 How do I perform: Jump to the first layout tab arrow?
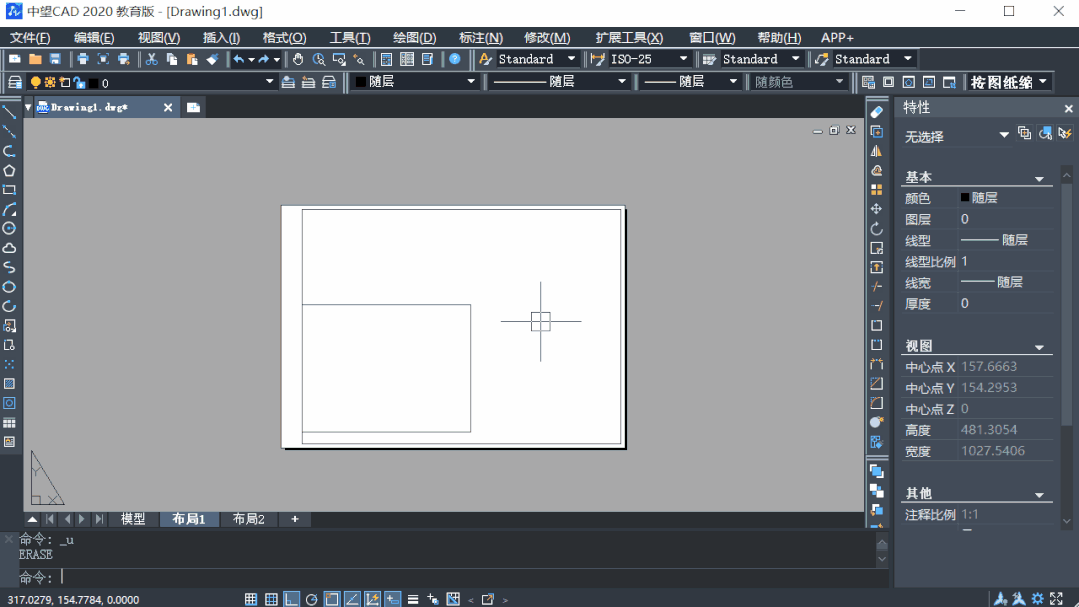tap(50, 519)
